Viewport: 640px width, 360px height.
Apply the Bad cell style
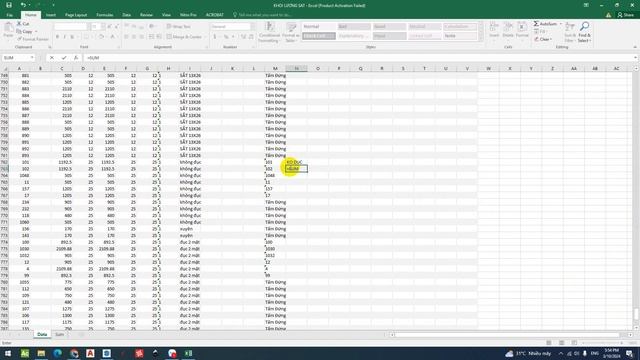click(x=353, y=27)
